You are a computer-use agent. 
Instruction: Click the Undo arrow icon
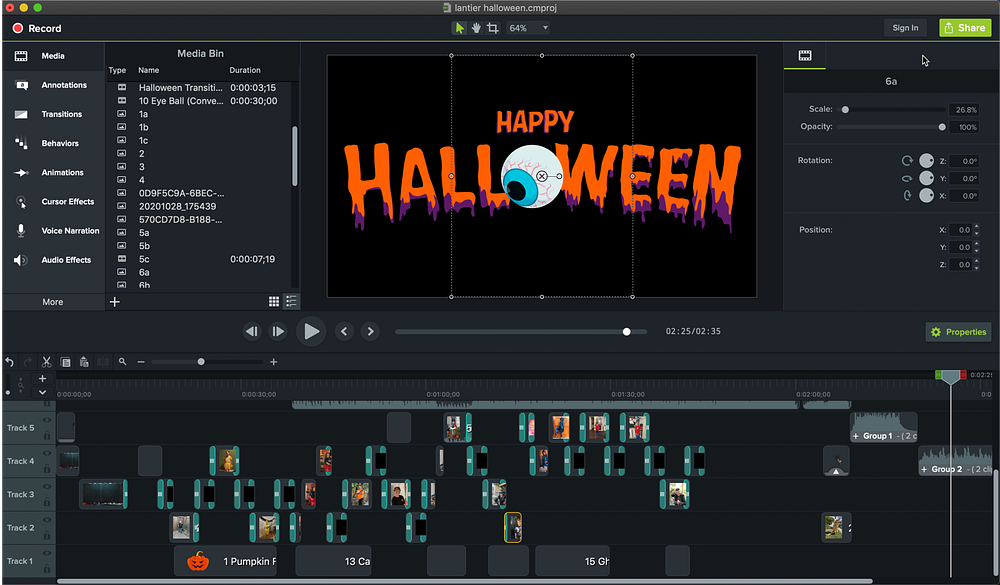tap(10, 361)
